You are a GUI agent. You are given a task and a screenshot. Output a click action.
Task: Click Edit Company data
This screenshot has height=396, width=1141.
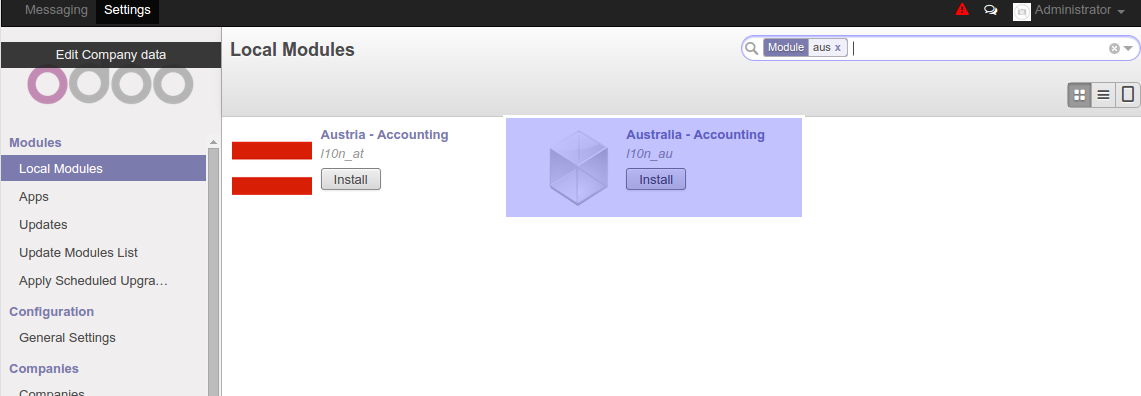(x=111, y=55)
